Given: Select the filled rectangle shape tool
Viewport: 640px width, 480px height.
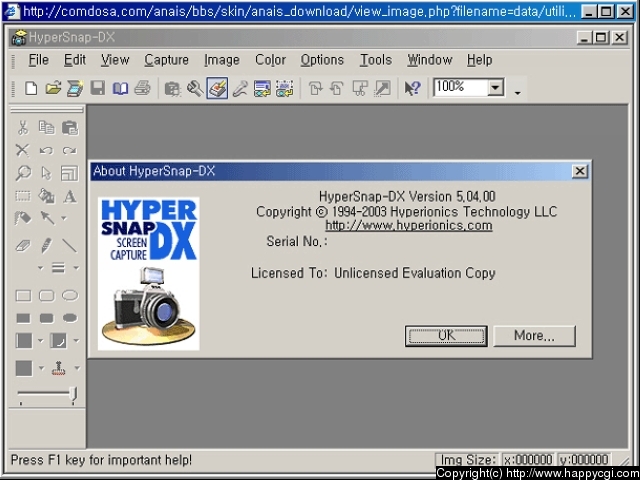Looking at the screenshot, I should pos(23,318).
